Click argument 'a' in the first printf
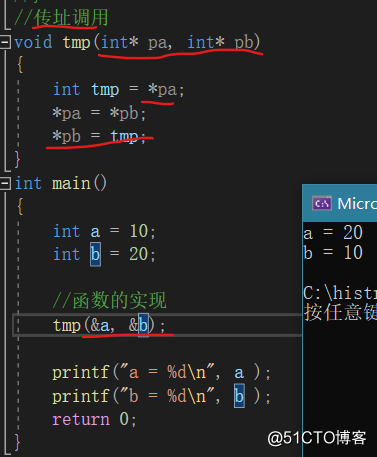 point(239,373)
